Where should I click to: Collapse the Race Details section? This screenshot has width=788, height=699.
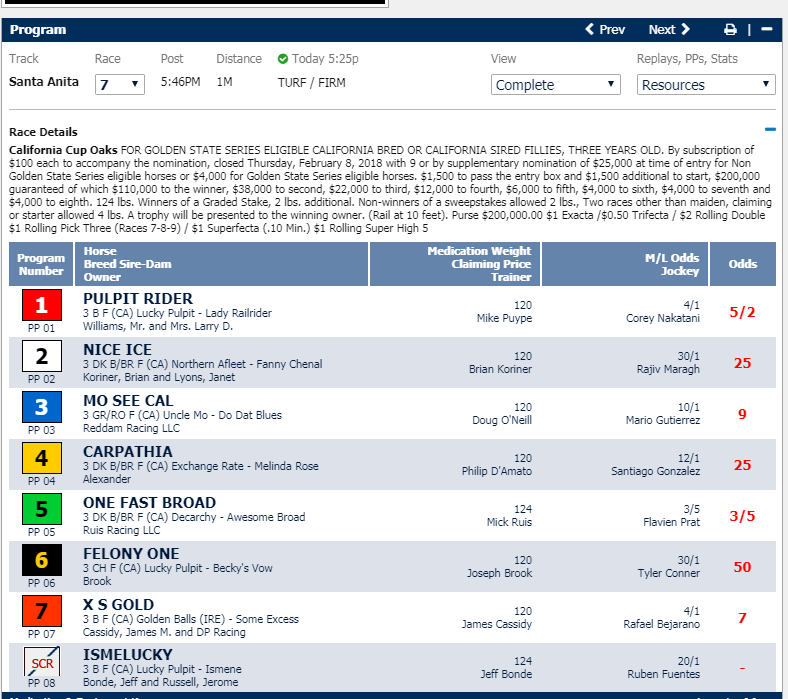click(769, 130)
